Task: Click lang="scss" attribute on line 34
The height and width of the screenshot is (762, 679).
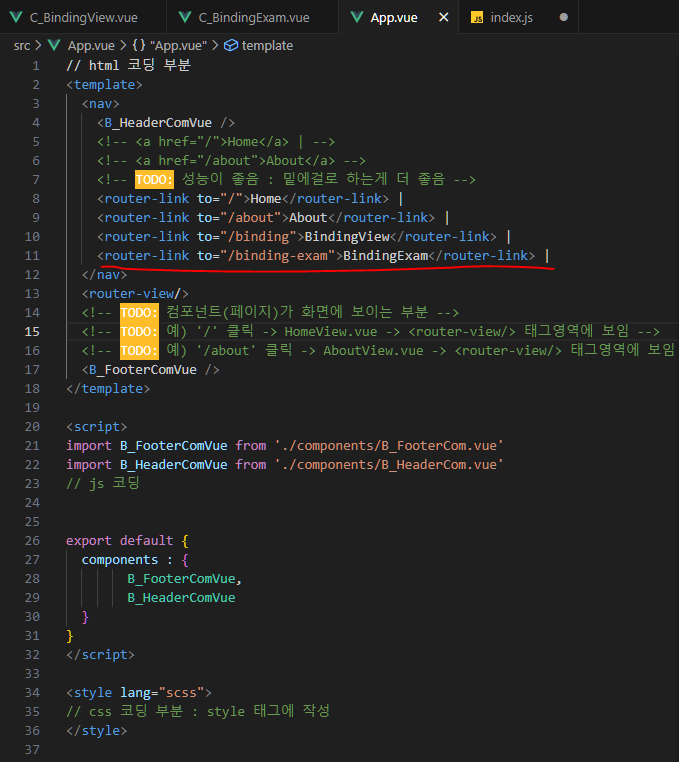Action: (x=162, y=693)
